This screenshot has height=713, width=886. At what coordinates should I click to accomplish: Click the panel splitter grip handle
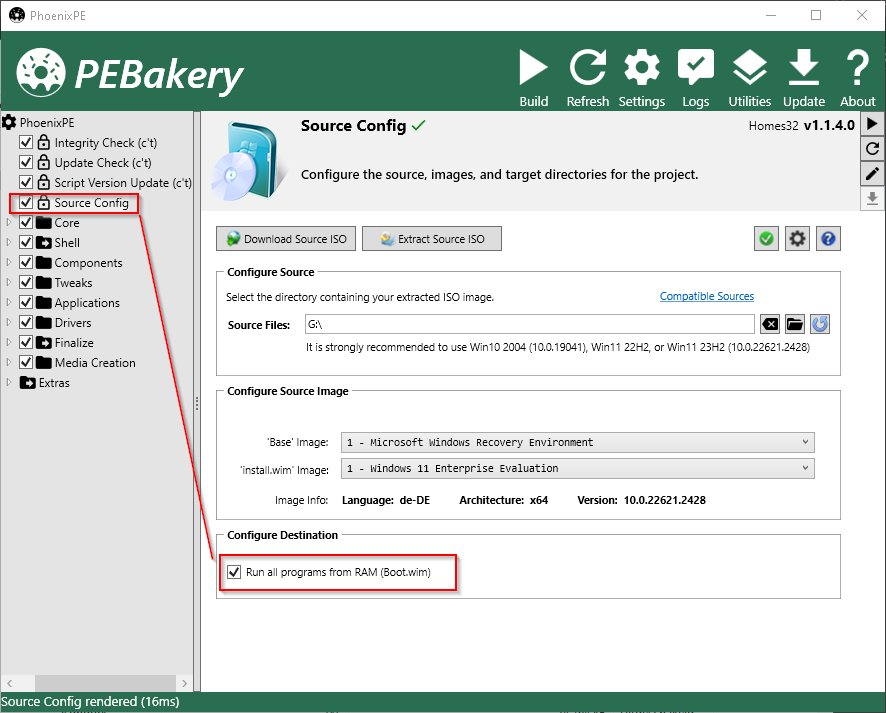(197, 403)
